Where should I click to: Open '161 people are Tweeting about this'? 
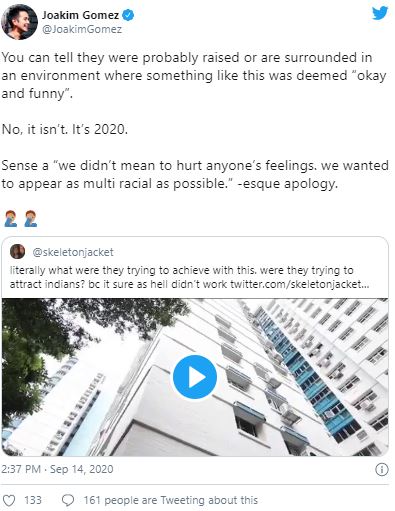tap(171, 500)
